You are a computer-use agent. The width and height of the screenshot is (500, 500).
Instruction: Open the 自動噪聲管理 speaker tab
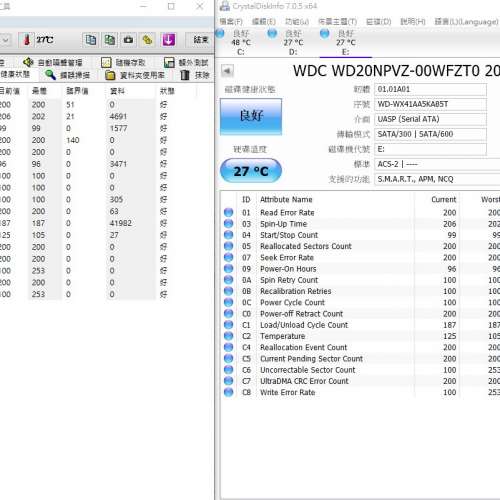click(x=53, y=62)
